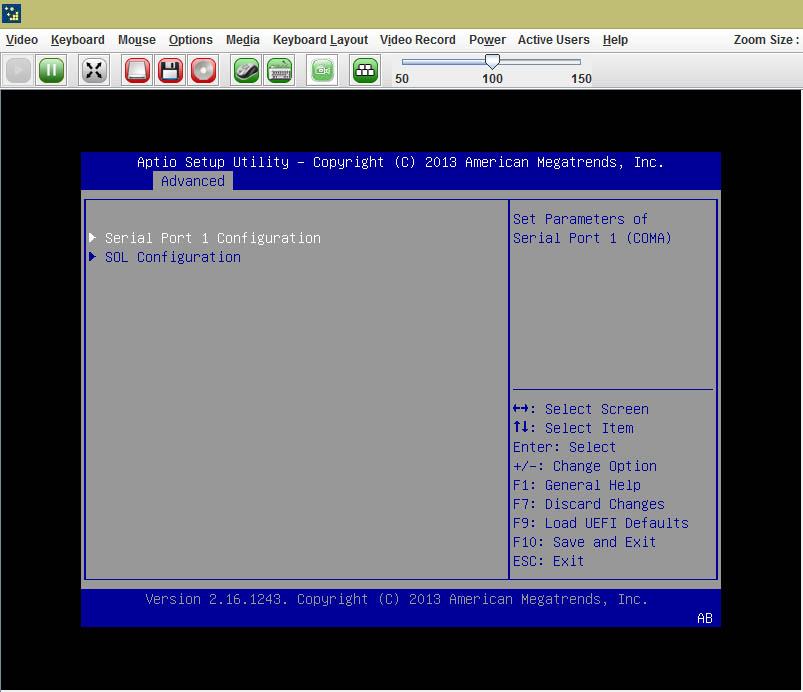This screenshot has width=803, height=692.
Task: Click the 'F10: Save and Exit' hint
Action: (584, 542)
